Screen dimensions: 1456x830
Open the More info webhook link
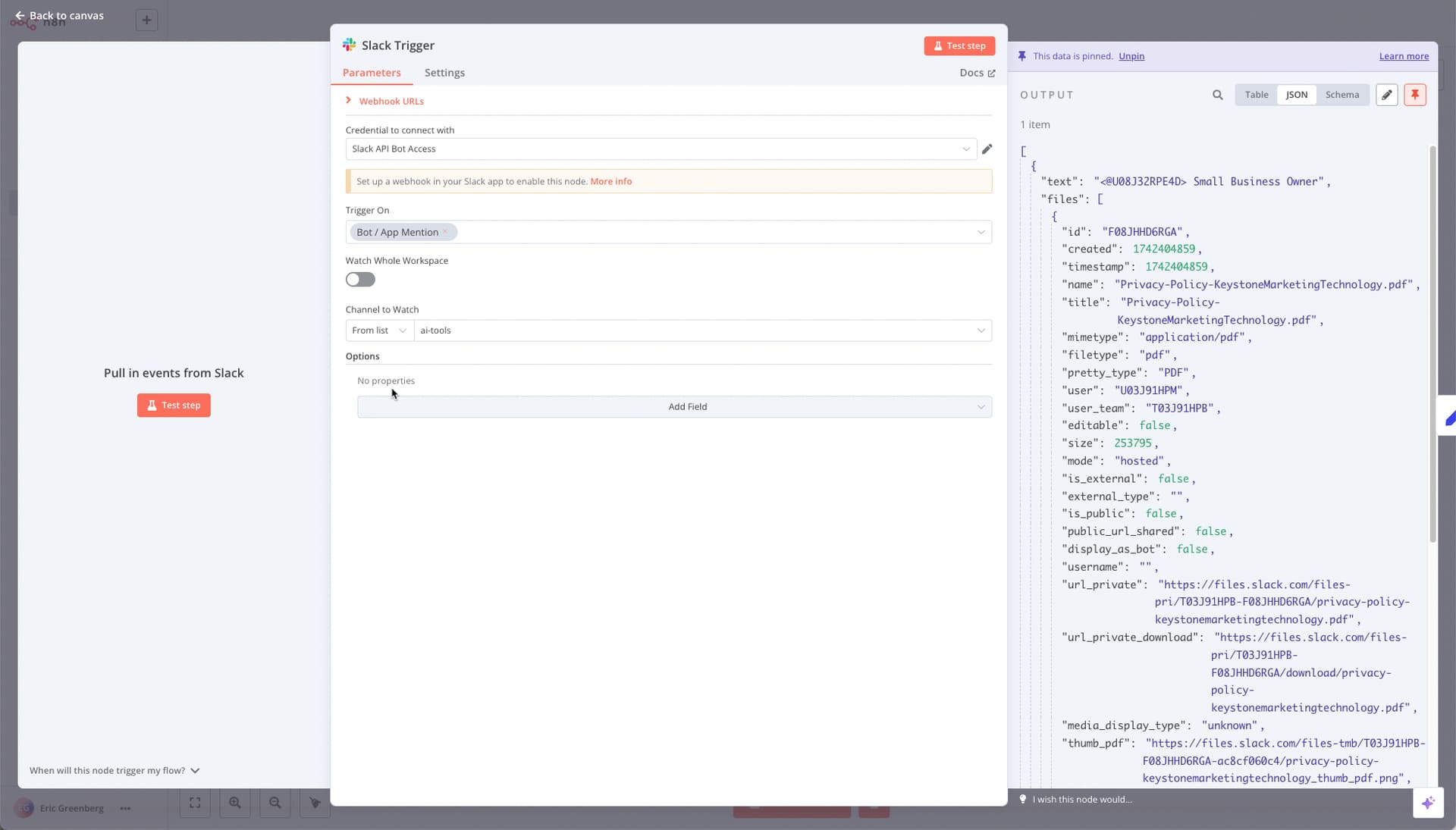[x=611, y=181]
